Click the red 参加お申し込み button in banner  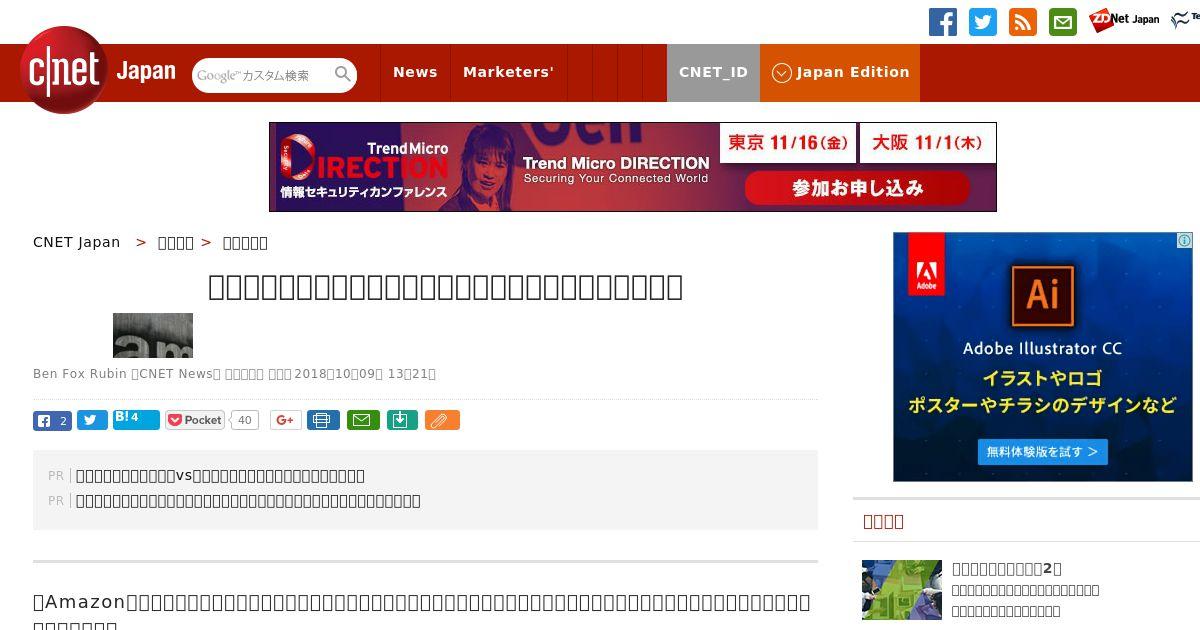click(x=857, y=188)
